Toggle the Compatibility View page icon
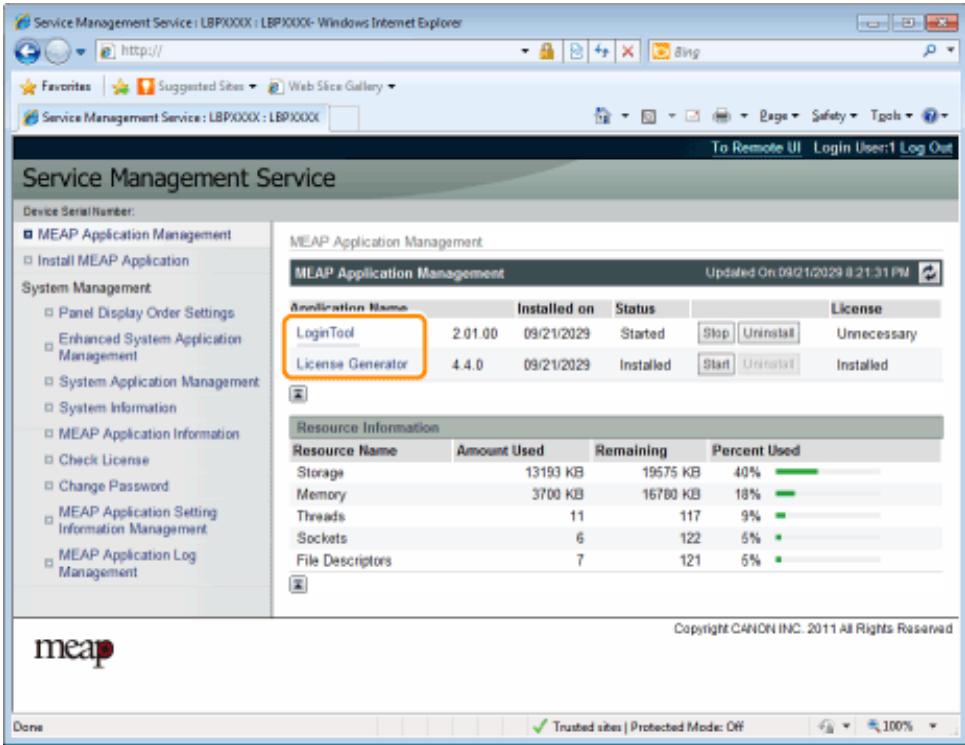 tap(576, 51)
